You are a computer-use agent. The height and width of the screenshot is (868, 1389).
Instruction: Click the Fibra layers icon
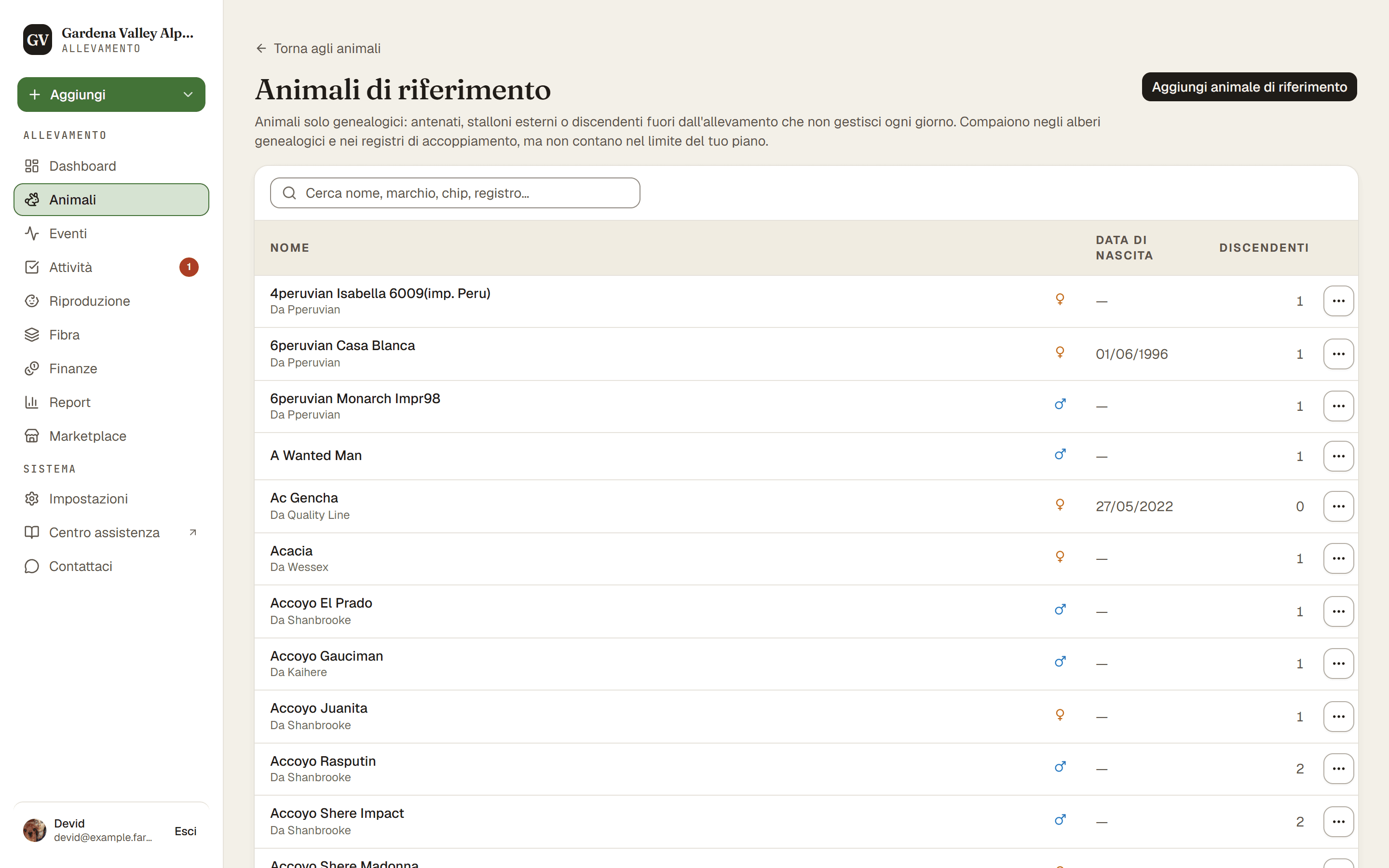point(31,335)
